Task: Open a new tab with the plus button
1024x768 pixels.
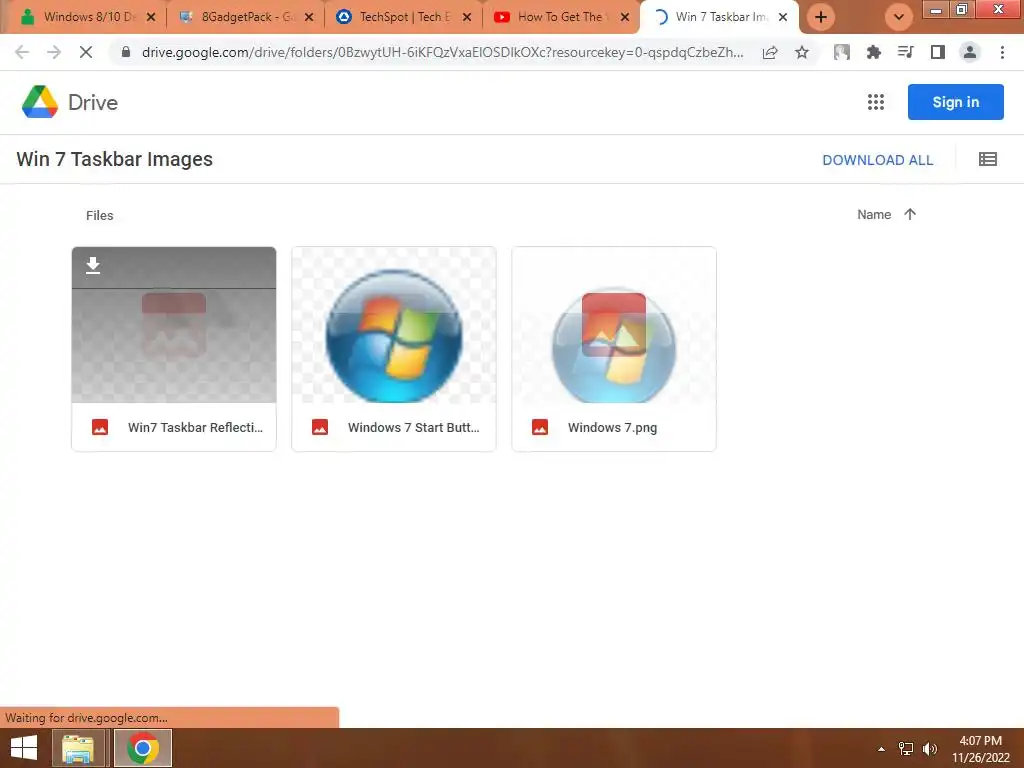Action: [x=821, y=17]
